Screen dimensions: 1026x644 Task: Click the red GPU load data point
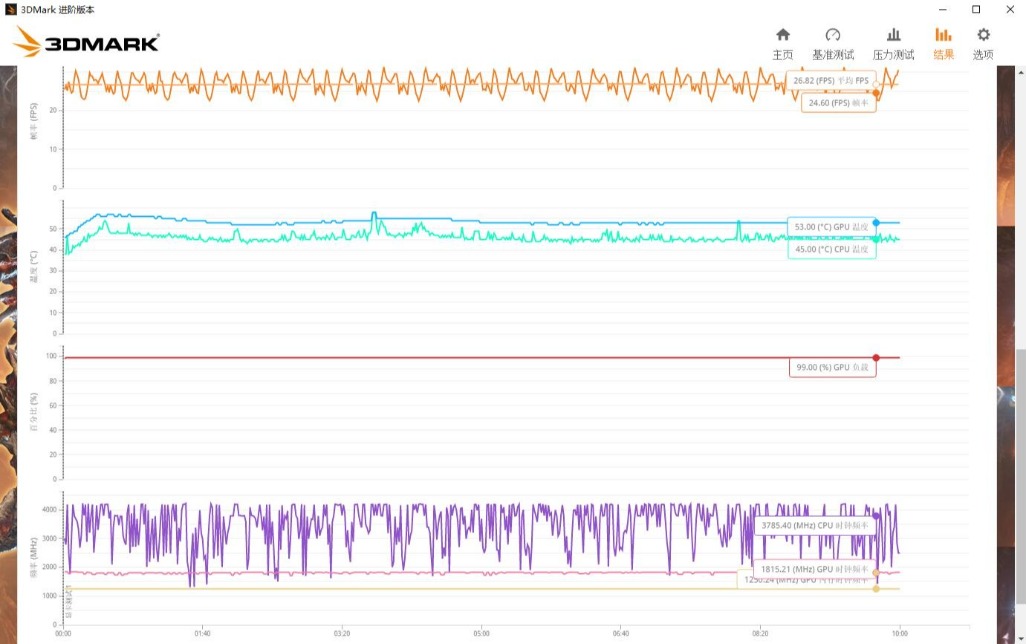tap(876, 357)
